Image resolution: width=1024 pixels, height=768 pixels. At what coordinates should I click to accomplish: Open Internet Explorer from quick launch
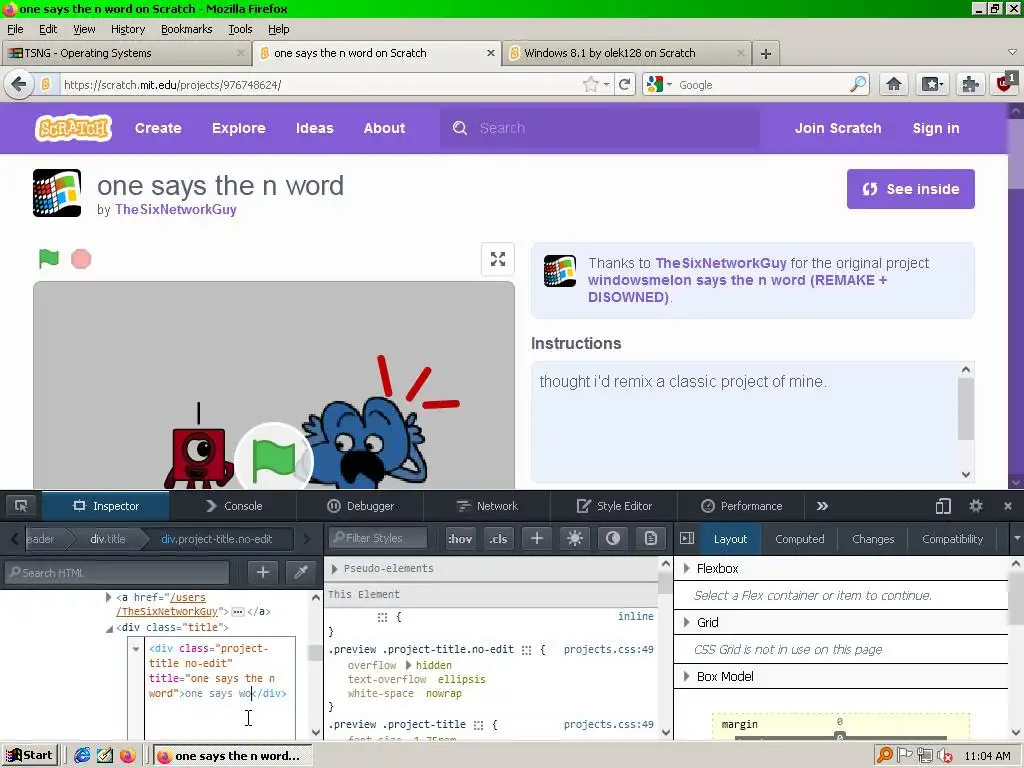[82, 756]
